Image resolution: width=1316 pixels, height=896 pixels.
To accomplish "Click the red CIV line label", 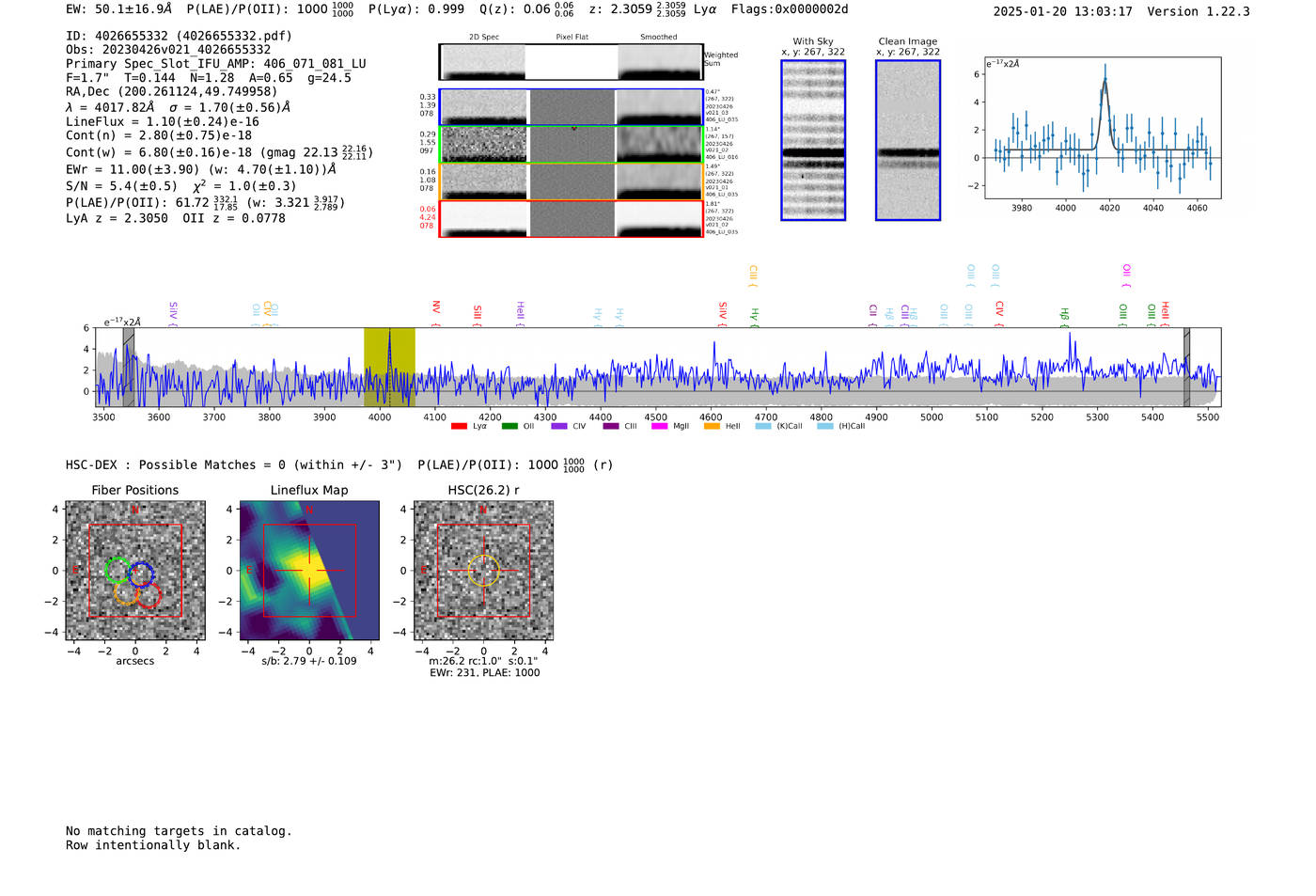I will coord(999,312).
